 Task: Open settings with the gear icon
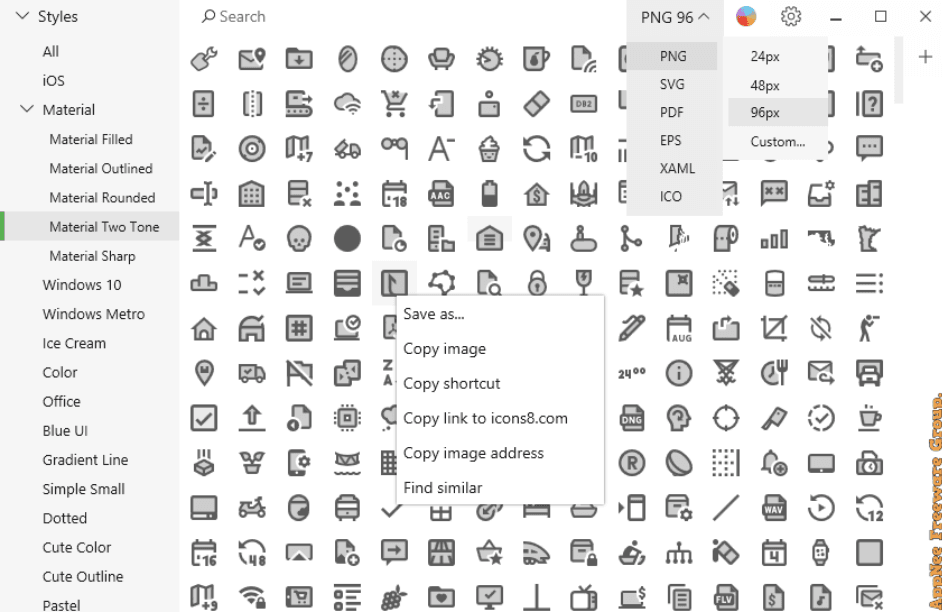(791, 17)
